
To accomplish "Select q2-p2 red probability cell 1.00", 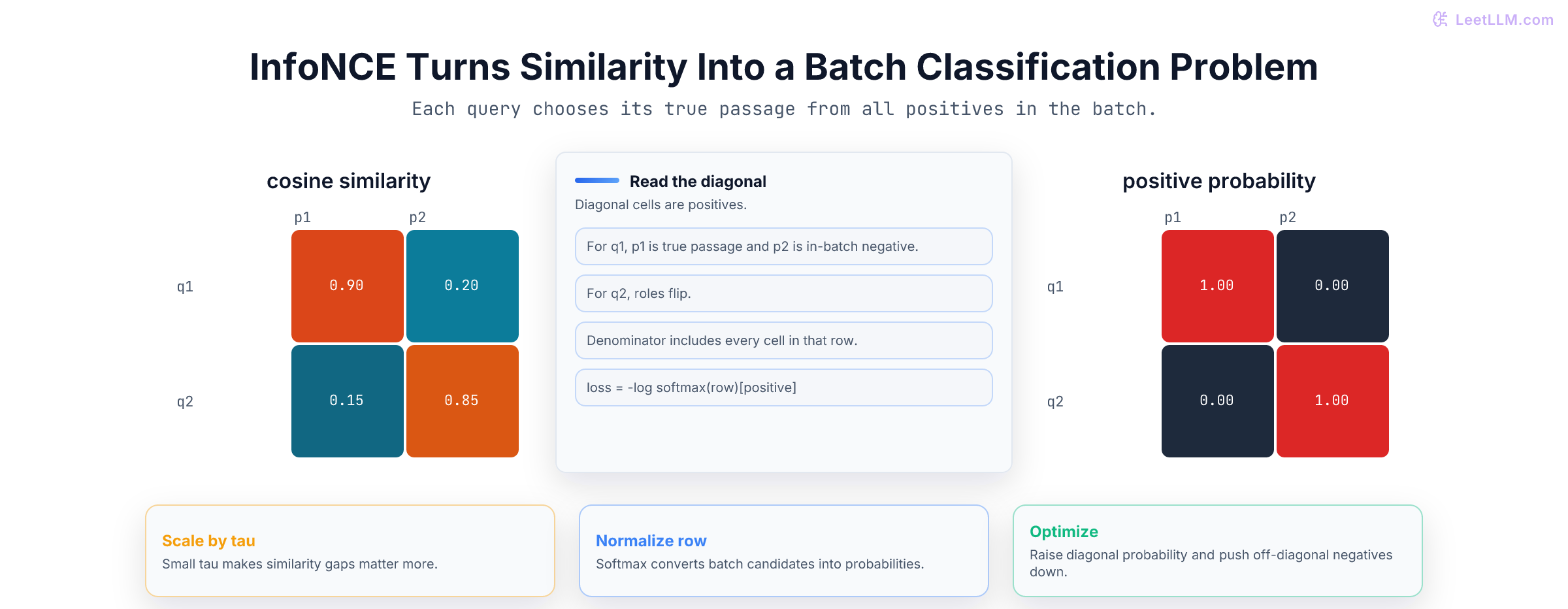I will pos(1333,401).
